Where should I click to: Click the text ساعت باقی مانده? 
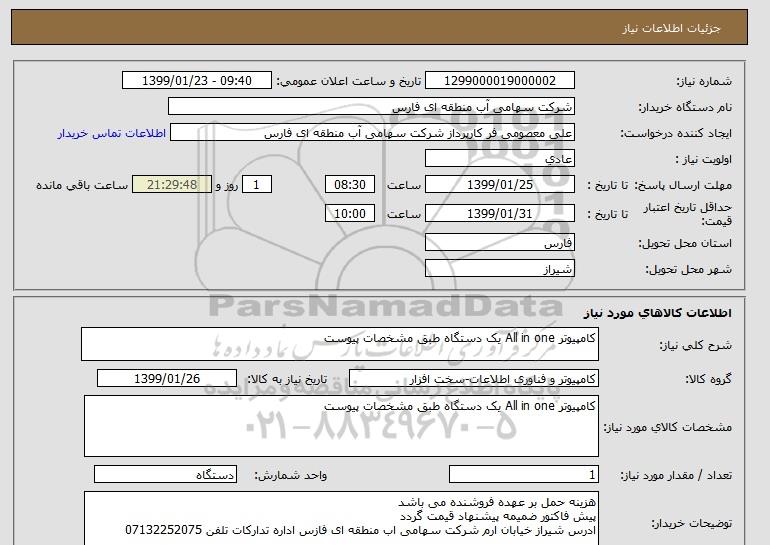tap(82, 185)
